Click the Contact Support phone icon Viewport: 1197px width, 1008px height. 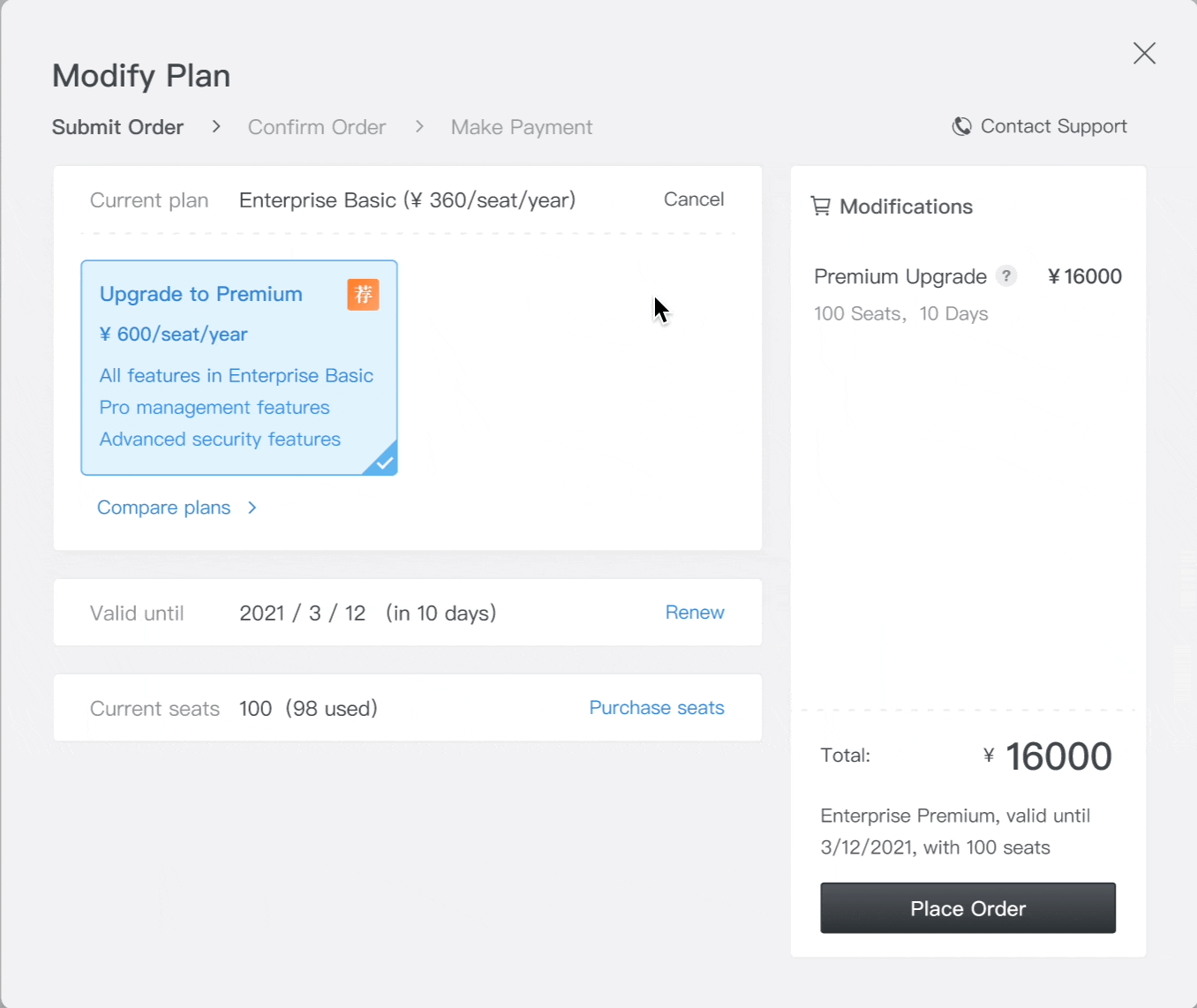pos(961,126)
